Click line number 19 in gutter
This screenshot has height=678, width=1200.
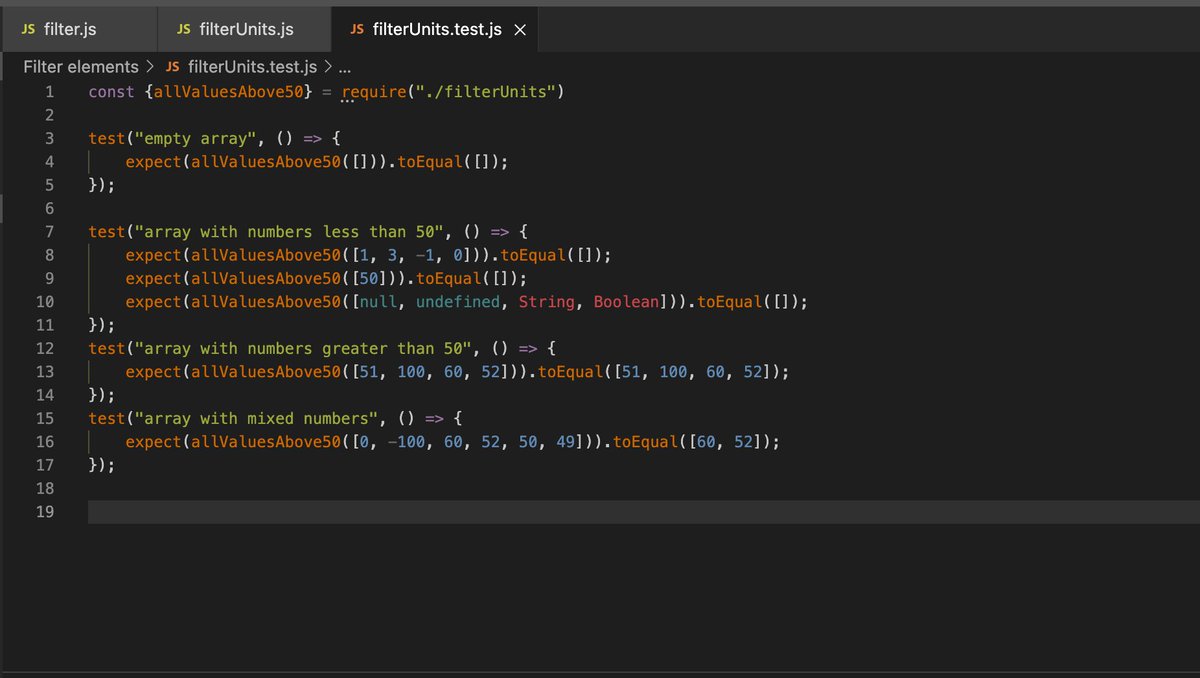point(44,511)
